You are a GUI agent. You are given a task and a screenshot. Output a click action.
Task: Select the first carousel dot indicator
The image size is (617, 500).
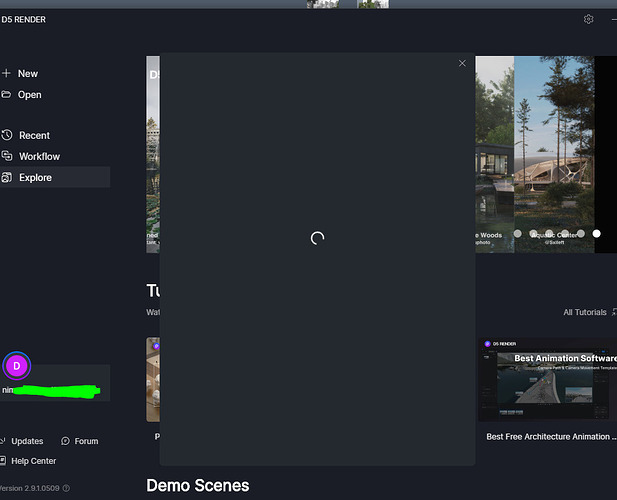click(518, 234)
